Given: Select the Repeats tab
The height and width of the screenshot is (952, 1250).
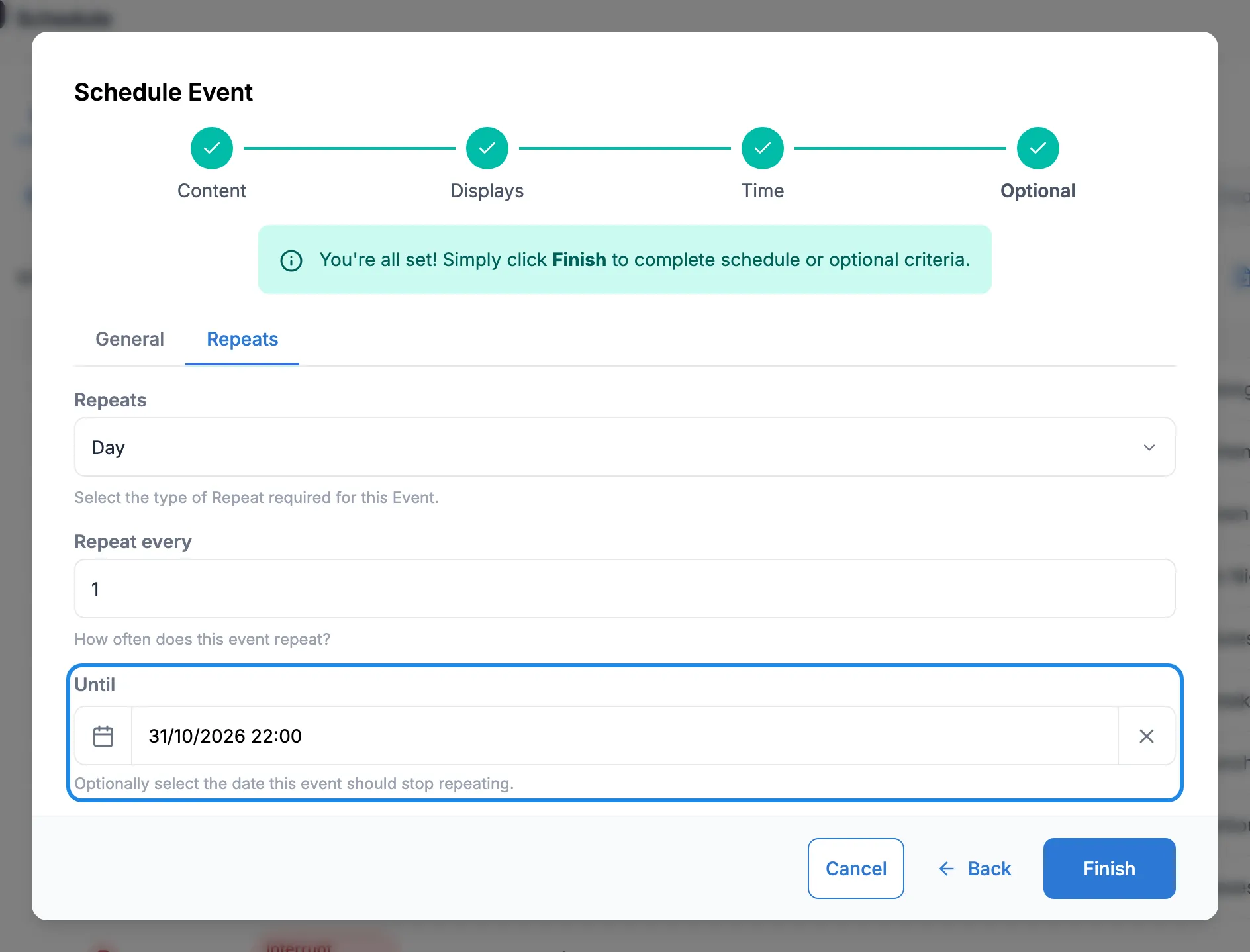Looking at the screenshot, I should click(x=242, y=339).
